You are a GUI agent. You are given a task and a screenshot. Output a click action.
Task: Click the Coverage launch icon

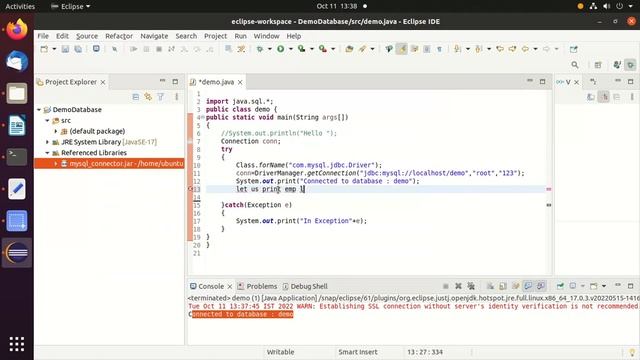point(302,49)
